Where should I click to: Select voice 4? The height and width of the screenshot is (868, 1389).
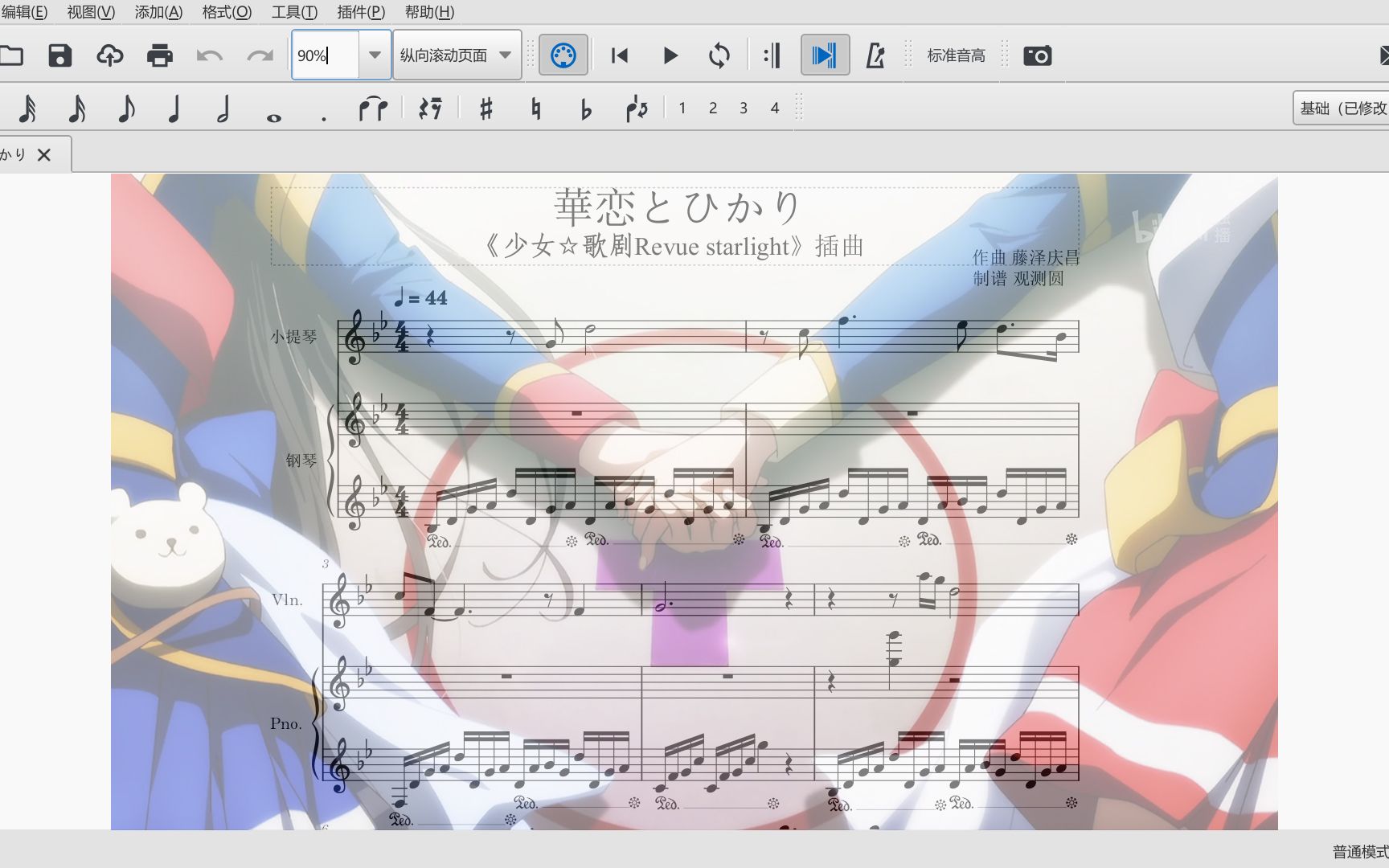coord(775,108)
